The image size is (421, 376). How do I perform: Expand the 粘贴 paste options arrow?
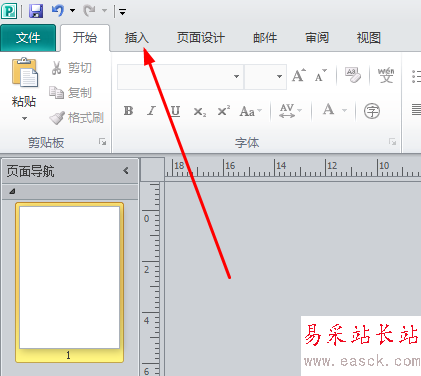[x=24, y=118]
